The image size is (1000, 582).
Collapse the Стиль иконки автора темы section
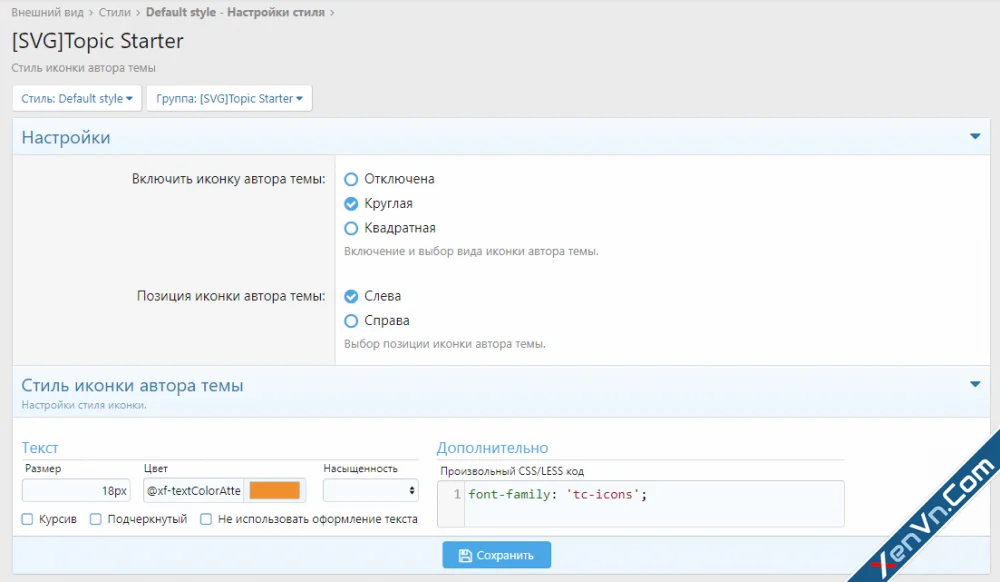975,384
